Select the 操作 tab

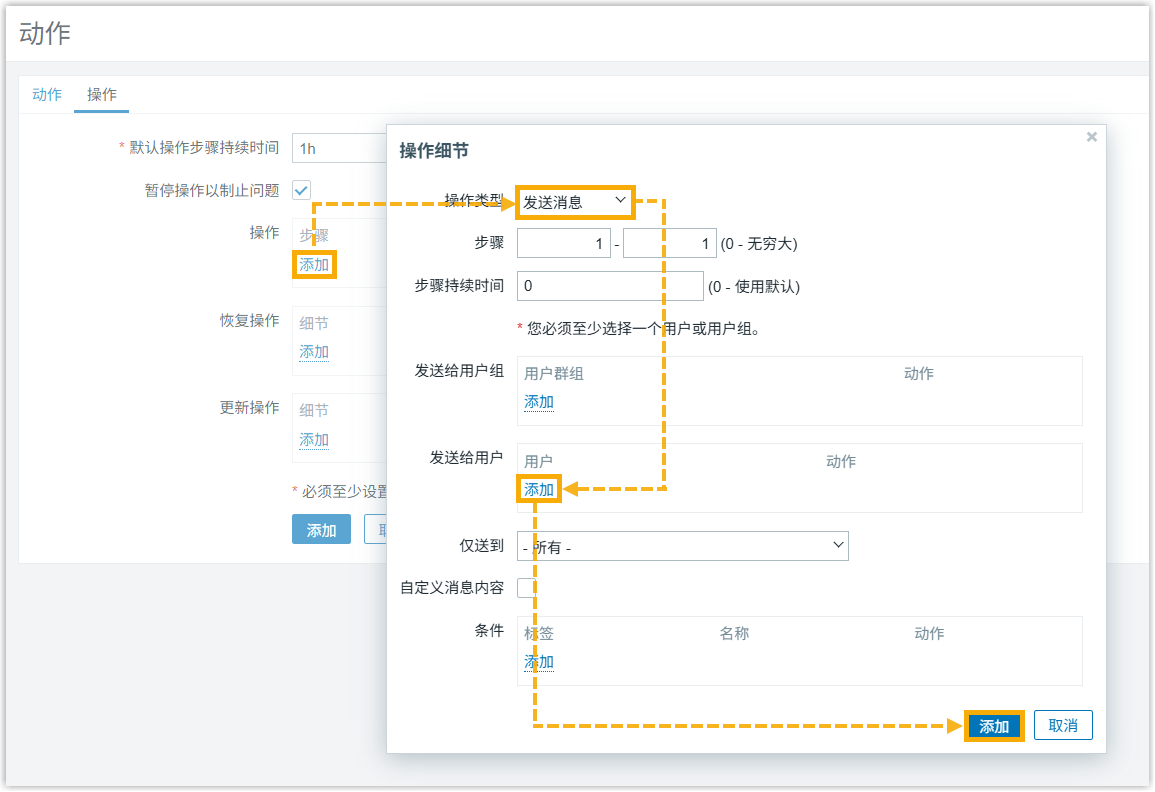coord(102,95)
